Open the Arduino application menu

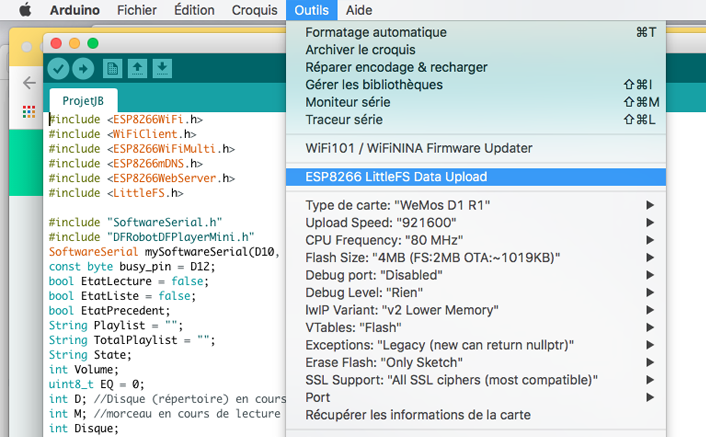[75, 10]
